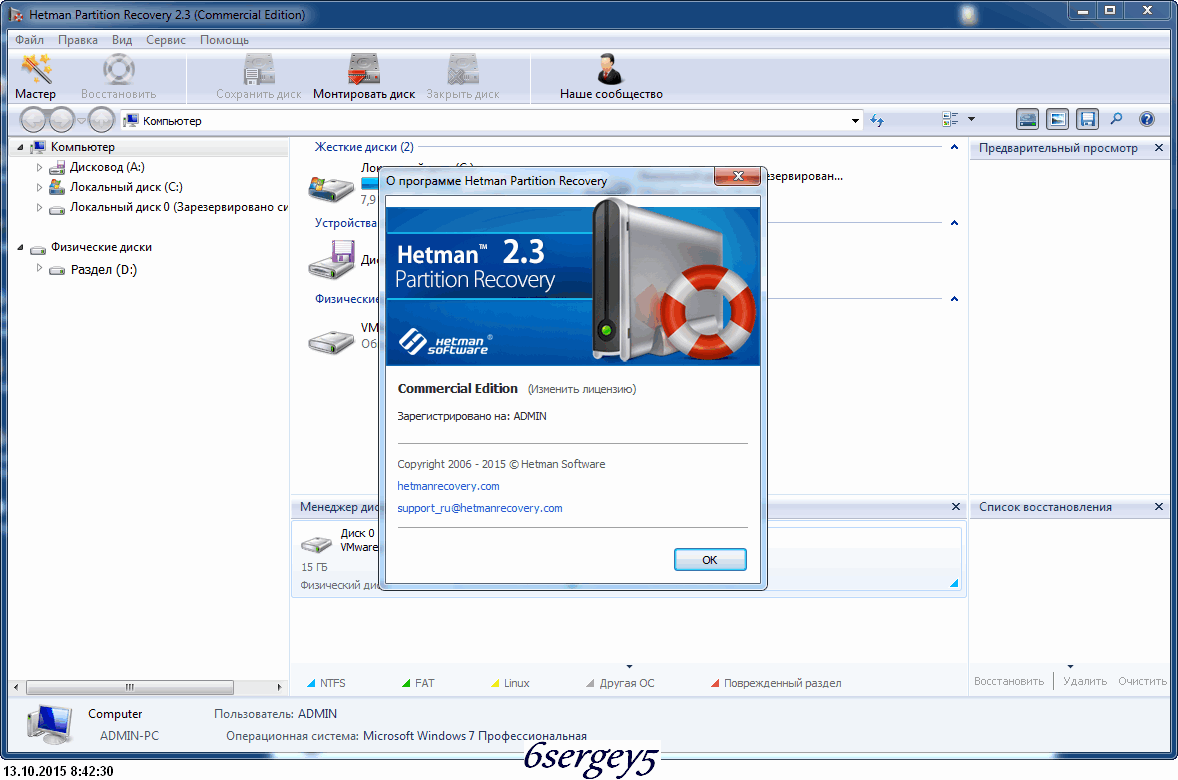Toggle the recovery list floppy button
Screen dimensions: 1178x780
(x=1087, y=119)
